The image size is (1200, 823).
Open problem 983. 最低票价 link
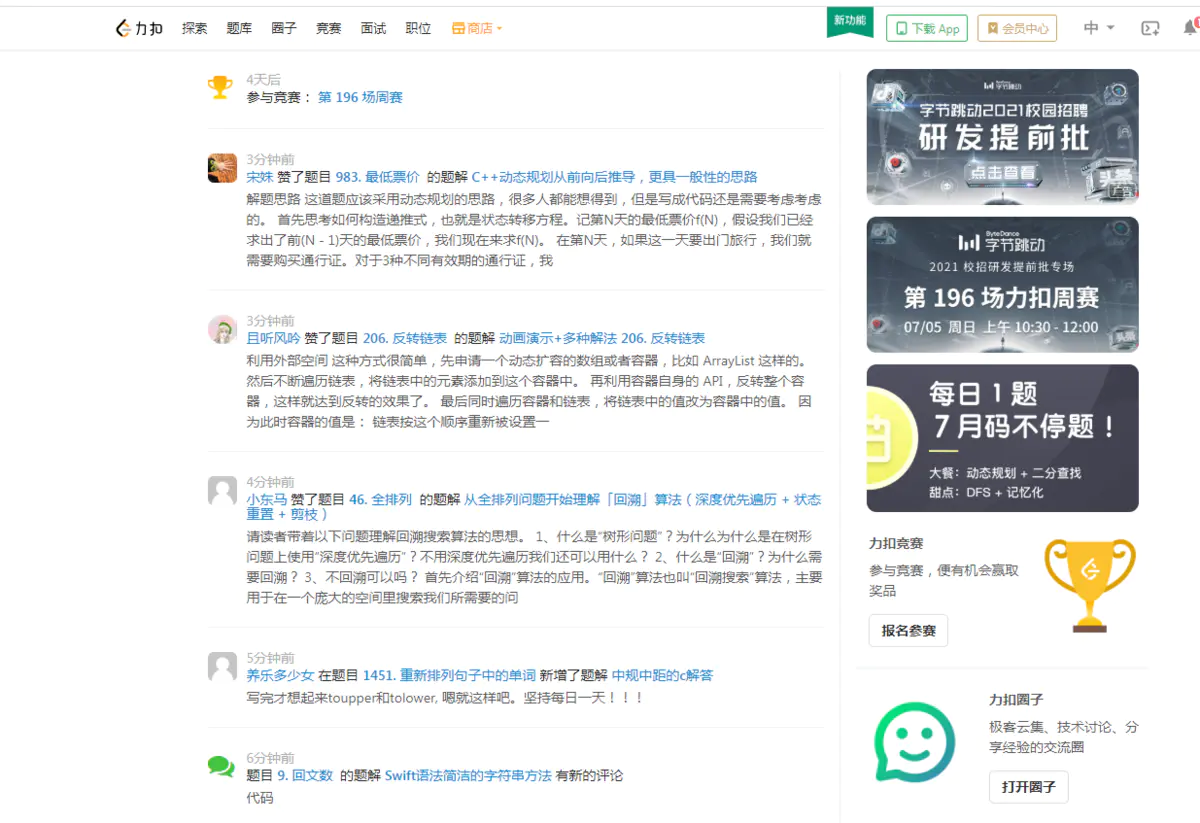(x=378, y=176)
